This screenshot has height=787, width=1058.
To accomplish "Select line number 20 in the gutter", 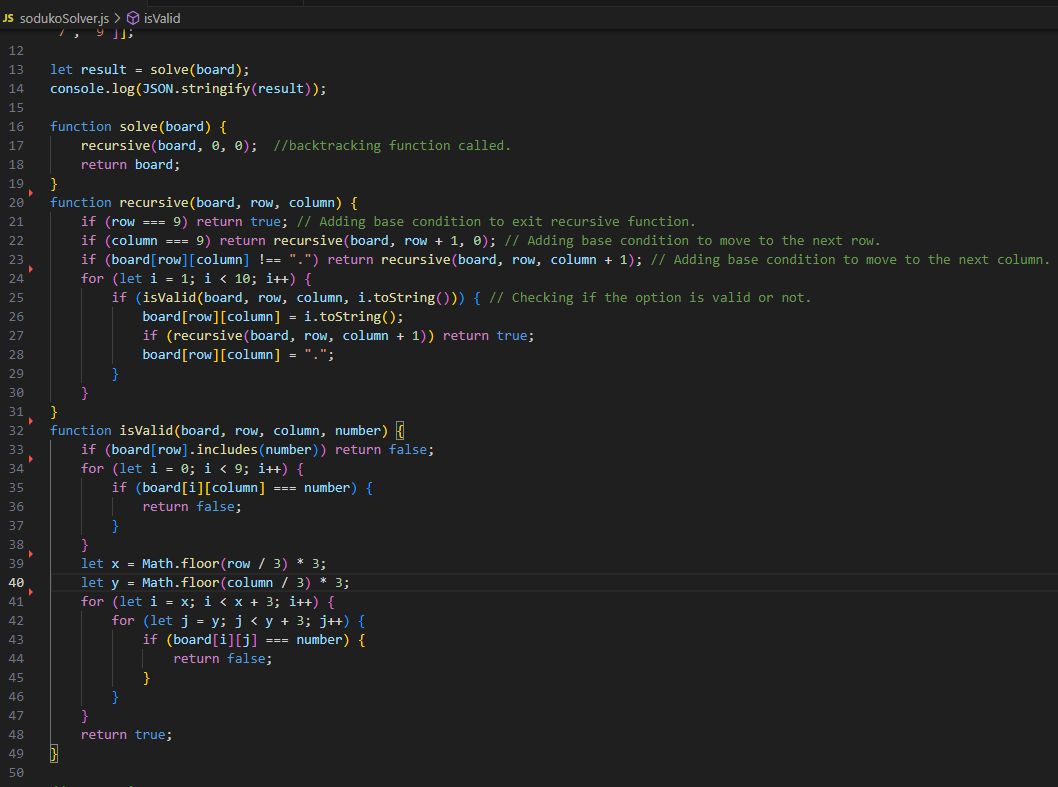I will (x=16, y=202).
